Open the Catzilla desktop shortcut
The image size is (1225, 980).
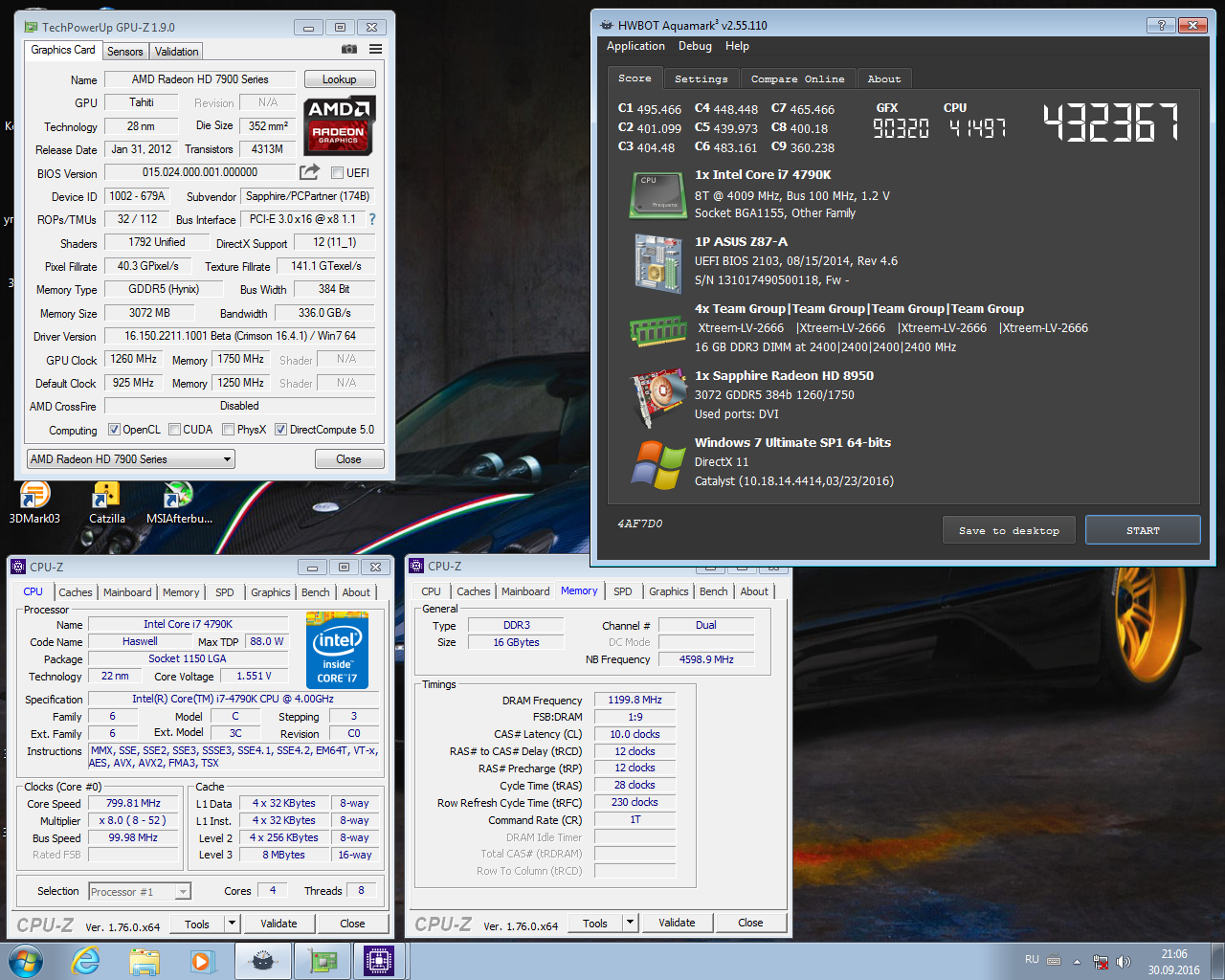[106, 501]
